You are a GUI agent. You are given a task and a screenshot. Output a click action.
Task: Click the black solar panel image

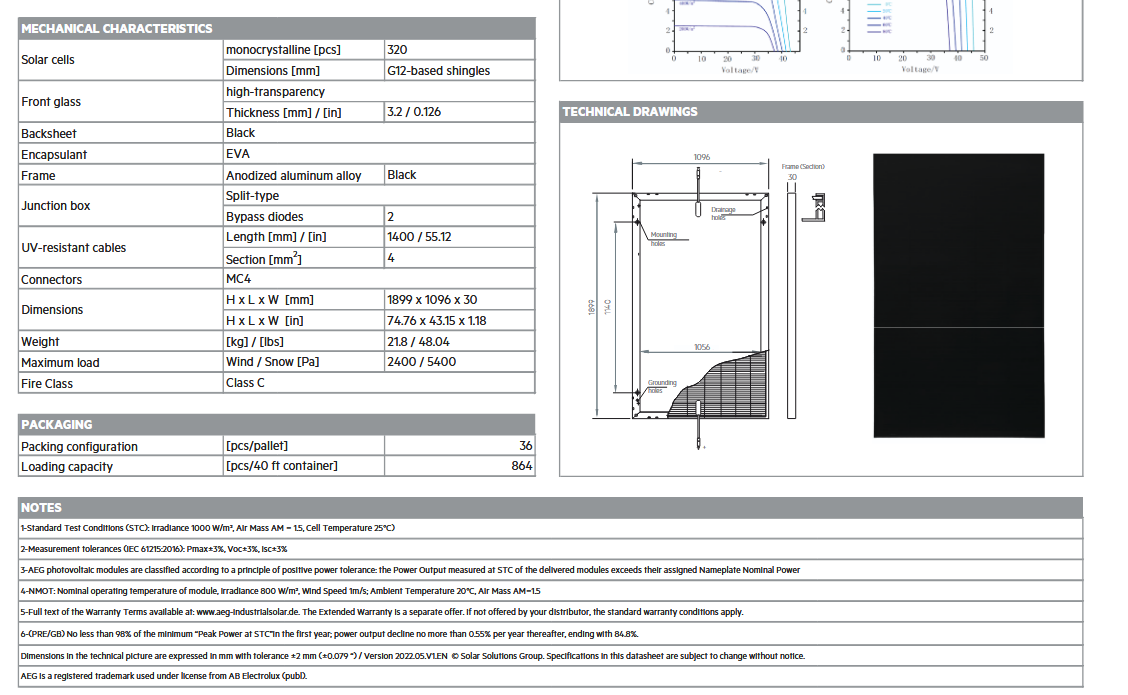958,296
